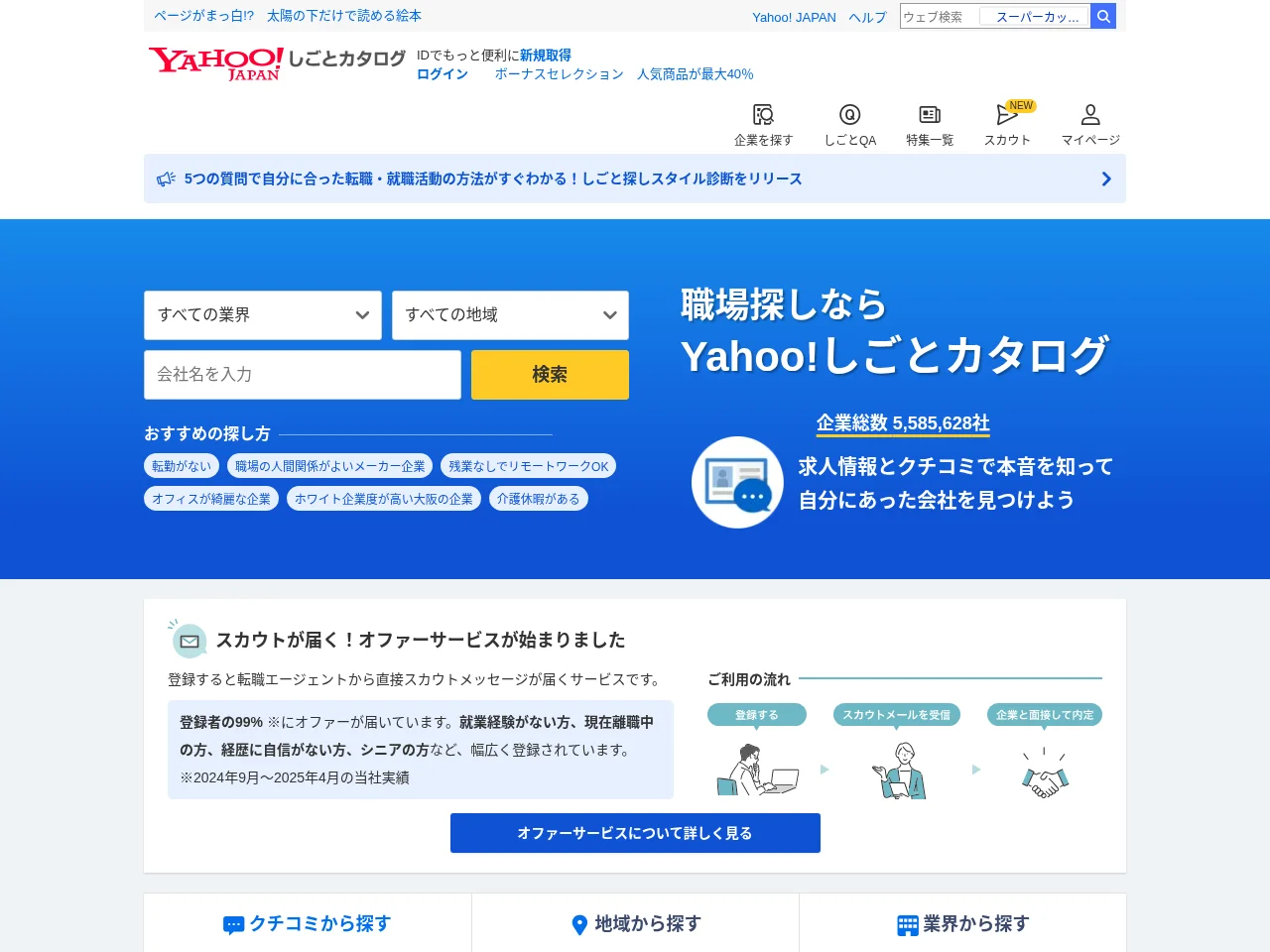Open the ページがまっ白!? link
The image size is (1270, 952).
204,16
